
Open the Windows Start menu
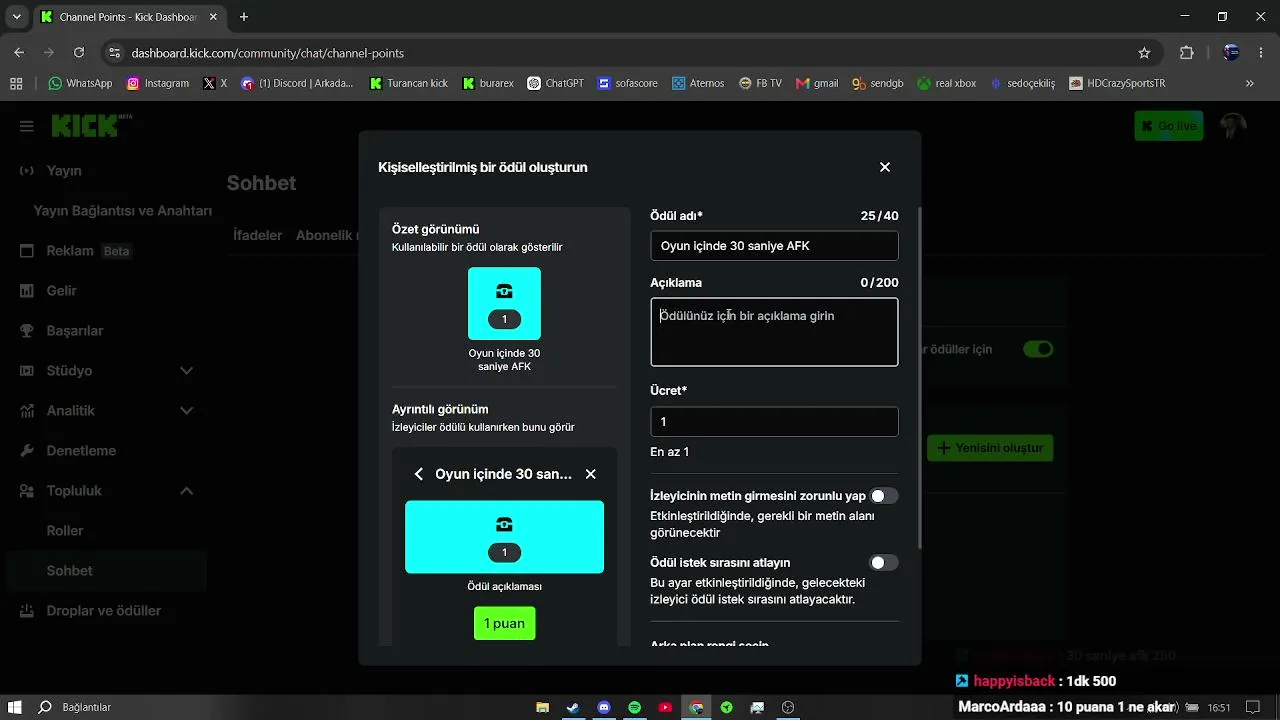[x=16, y=707]
